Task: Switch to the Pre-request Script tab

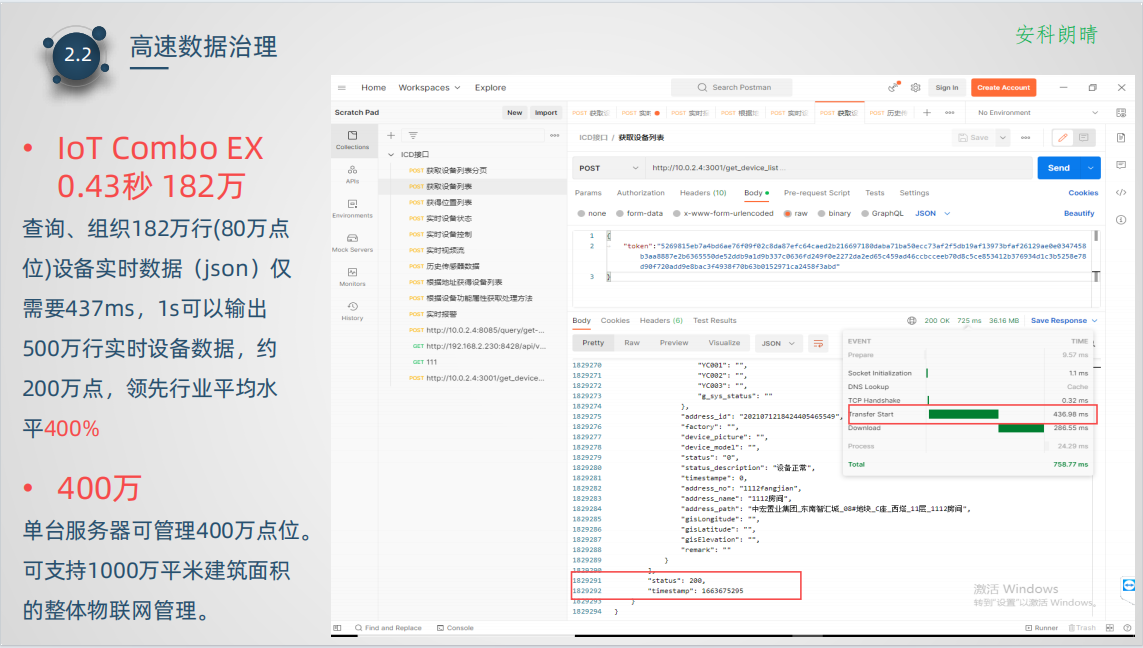Action: pyautogui.click(x=816, y=193)
